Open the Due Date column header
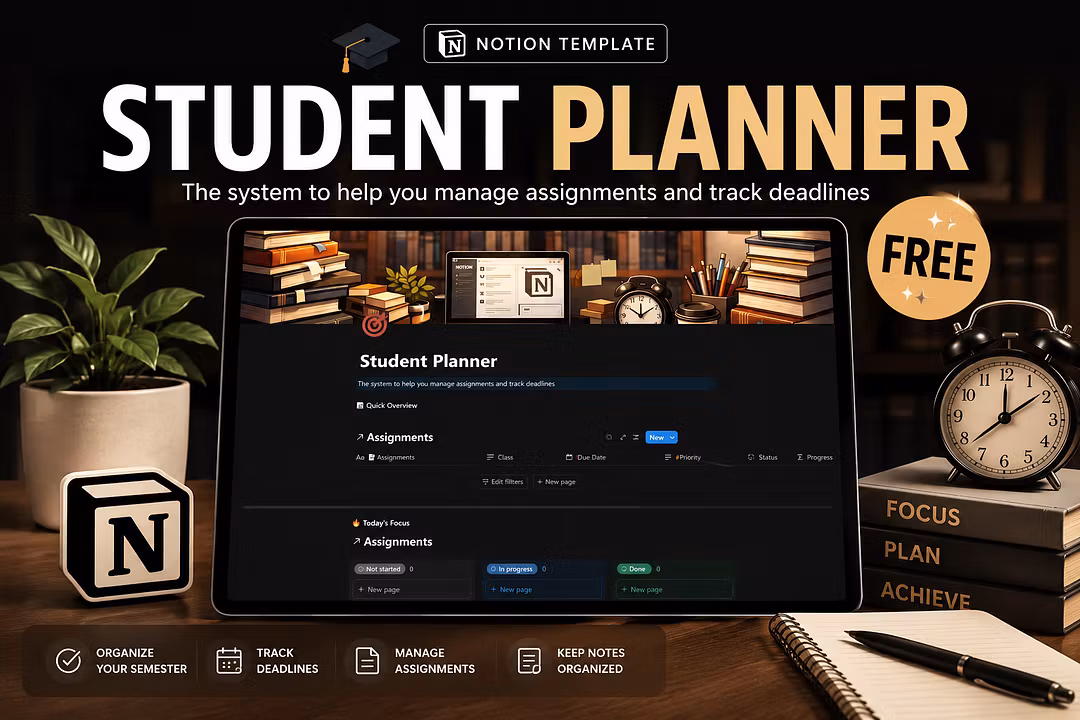 586,457
